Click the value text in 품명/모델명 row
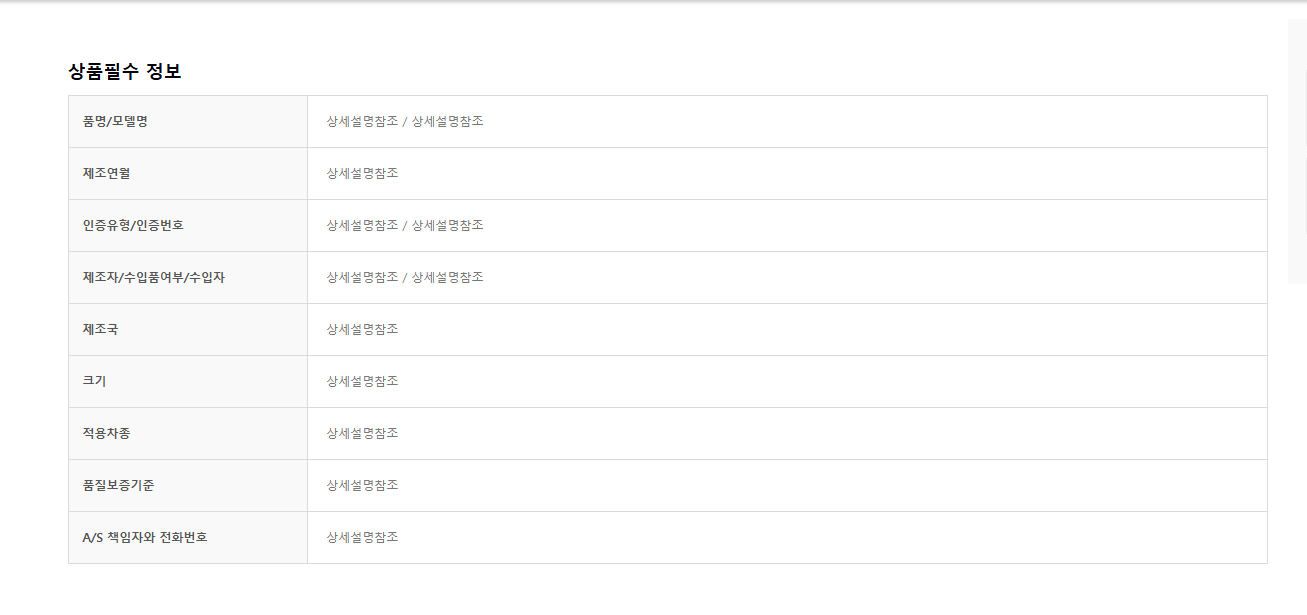Image resolution: width=1307 pixels, height=615 pixels. [405, 122]
